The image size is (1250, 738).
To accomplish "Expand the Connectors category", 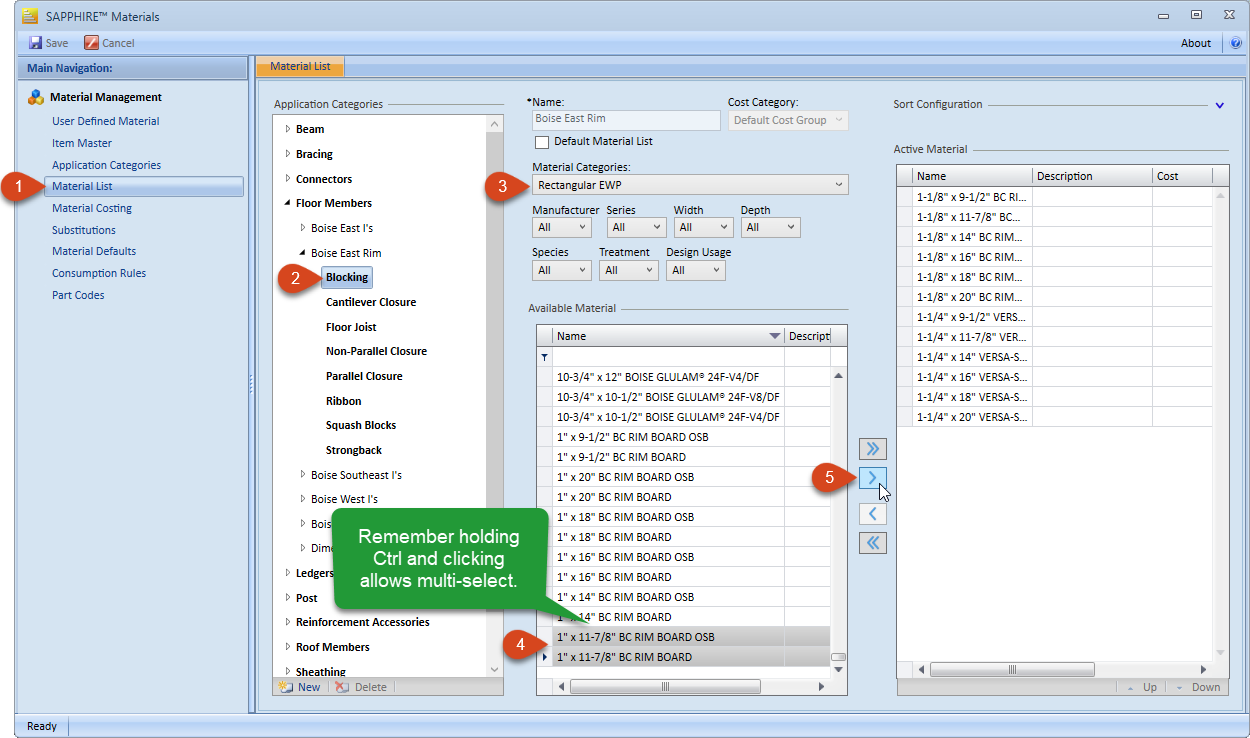I will [288, 179].
